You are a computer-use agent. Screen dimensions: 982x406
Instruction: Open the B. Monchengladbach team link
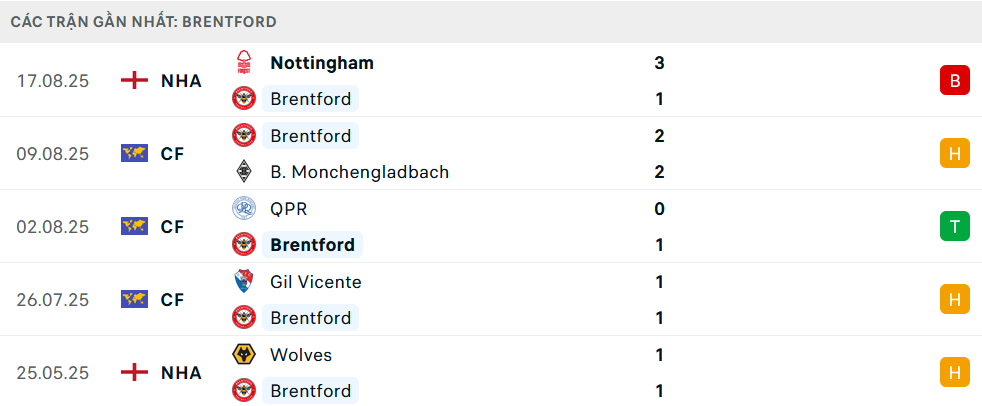tap(359, 172)
